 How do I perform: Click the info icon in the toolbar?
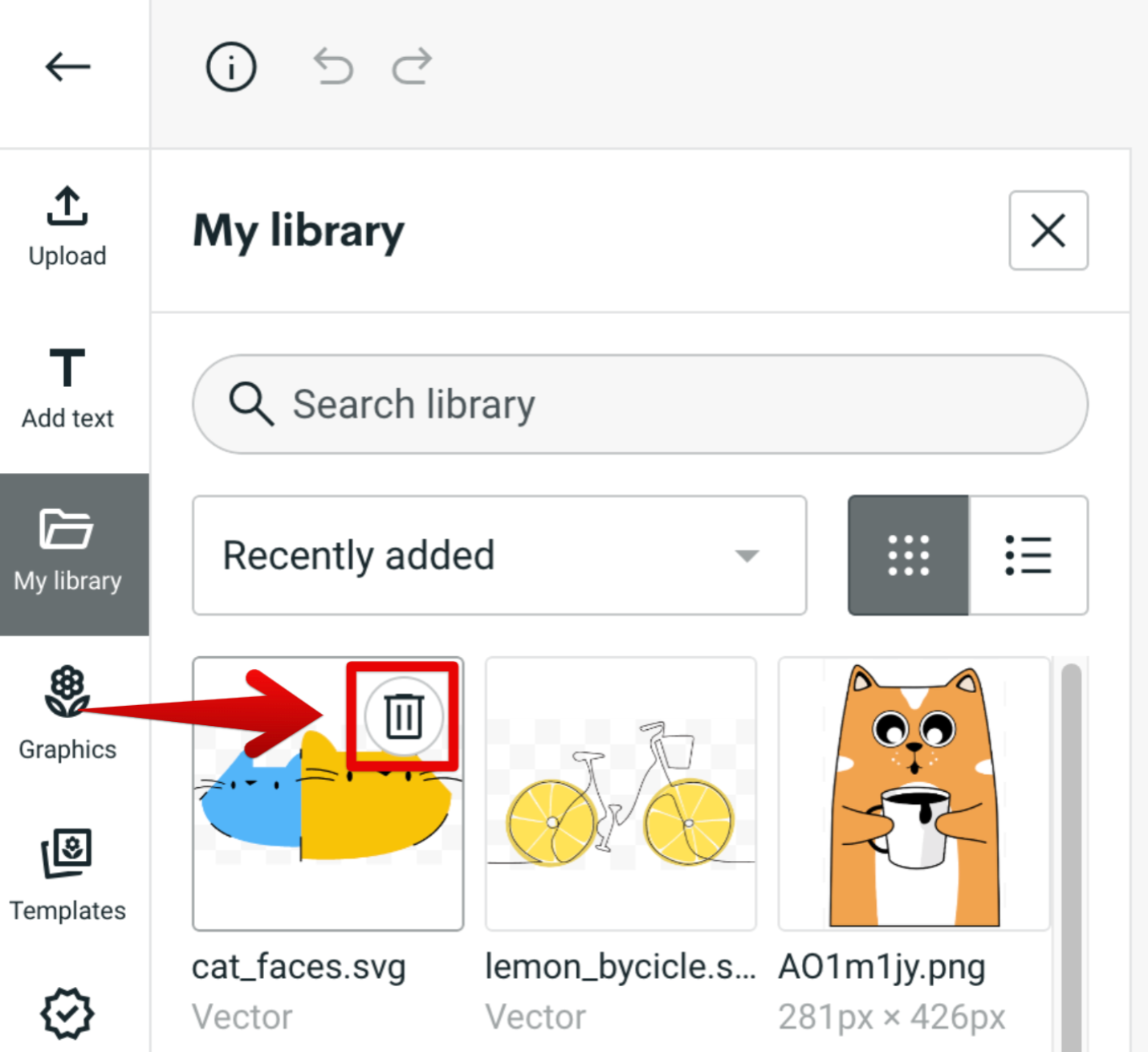pos(230,67)
